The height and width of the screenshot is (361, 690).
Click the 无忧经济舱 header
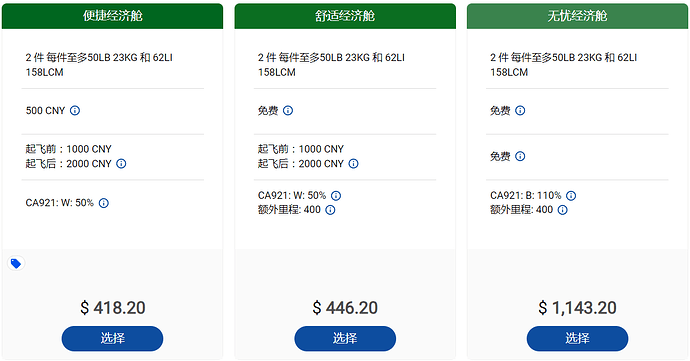tap(577, 16)
